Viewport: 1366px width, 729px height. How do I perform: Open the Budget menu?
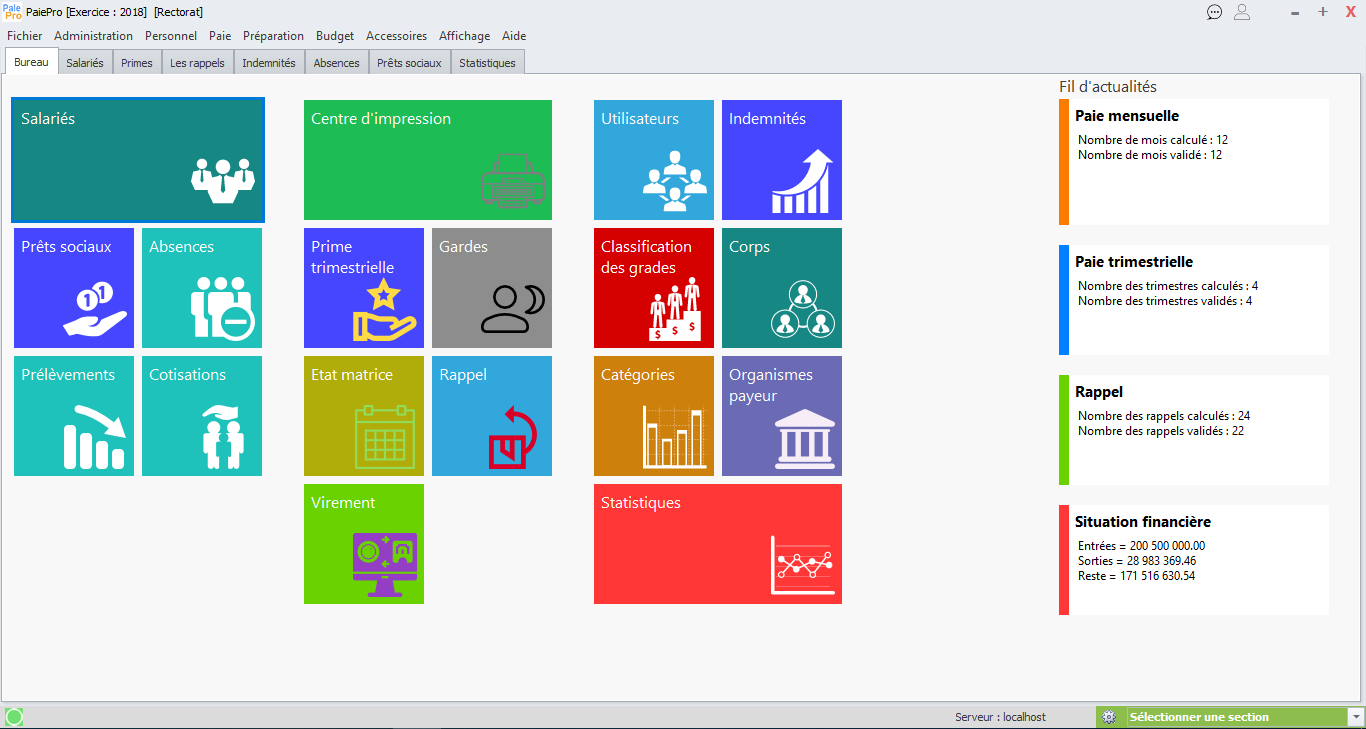point(335,36)
